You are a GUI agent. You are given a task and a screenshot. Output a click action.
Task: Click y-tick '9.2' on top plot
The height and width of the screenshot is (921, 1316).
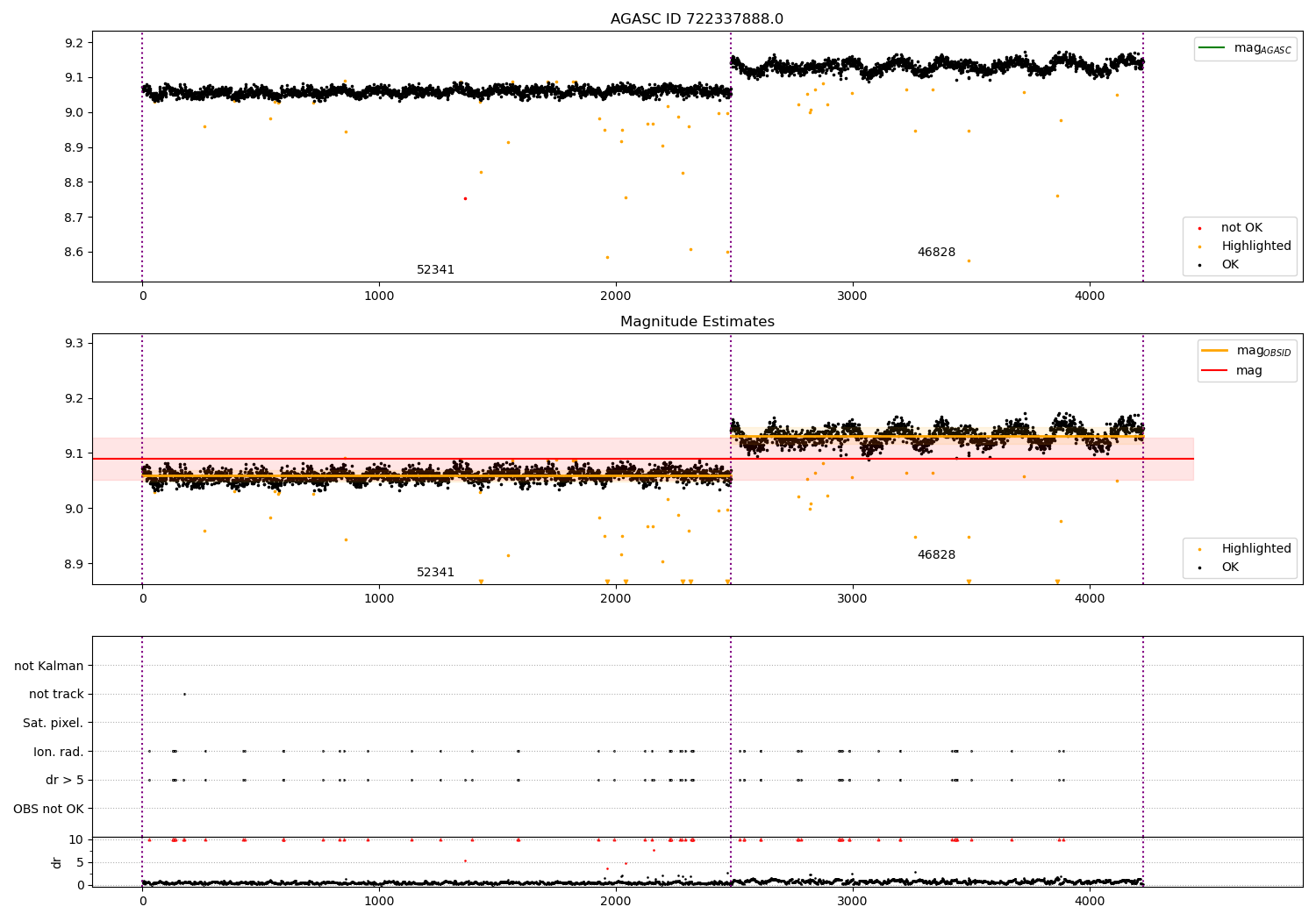pos(75,43)
